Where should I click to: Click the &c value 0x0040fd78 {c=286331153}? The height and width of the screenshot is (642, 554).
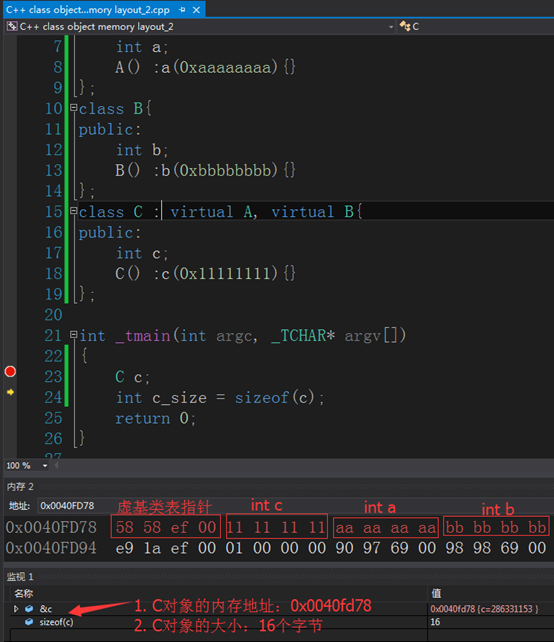[x=484, y=609]
